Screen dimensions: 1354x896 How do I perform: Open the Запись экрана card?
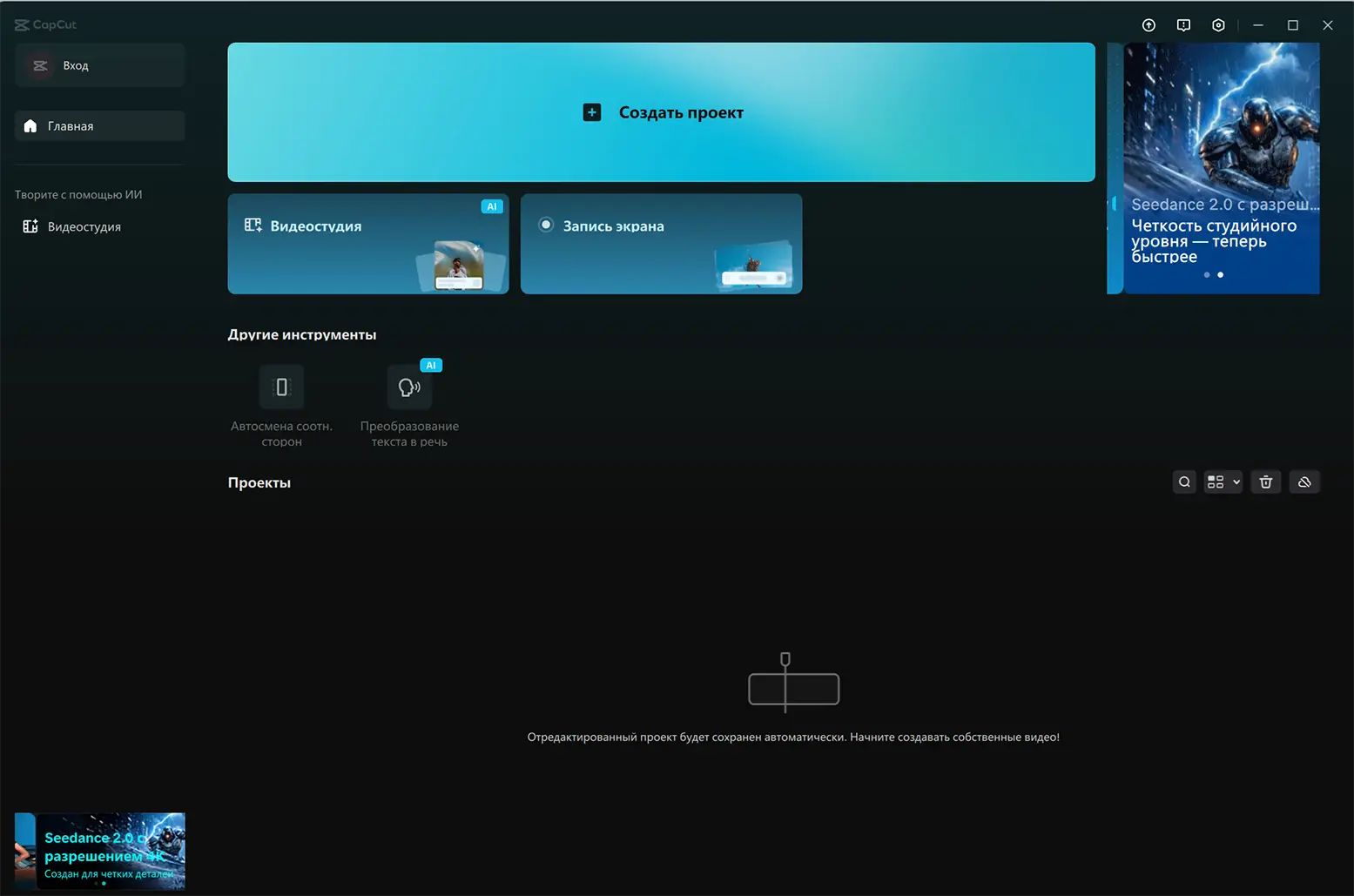point(662,244)
